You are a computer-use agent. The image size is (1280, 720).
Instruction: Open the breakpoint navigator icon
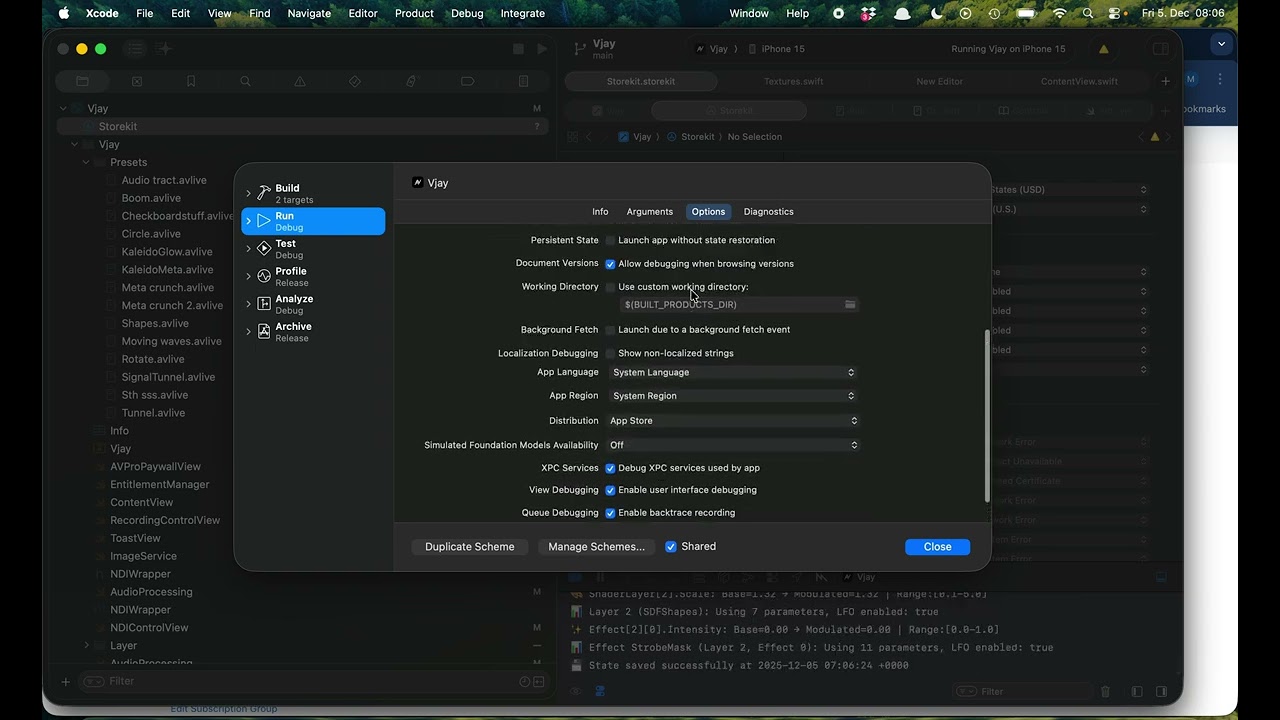tap(467, 81)
